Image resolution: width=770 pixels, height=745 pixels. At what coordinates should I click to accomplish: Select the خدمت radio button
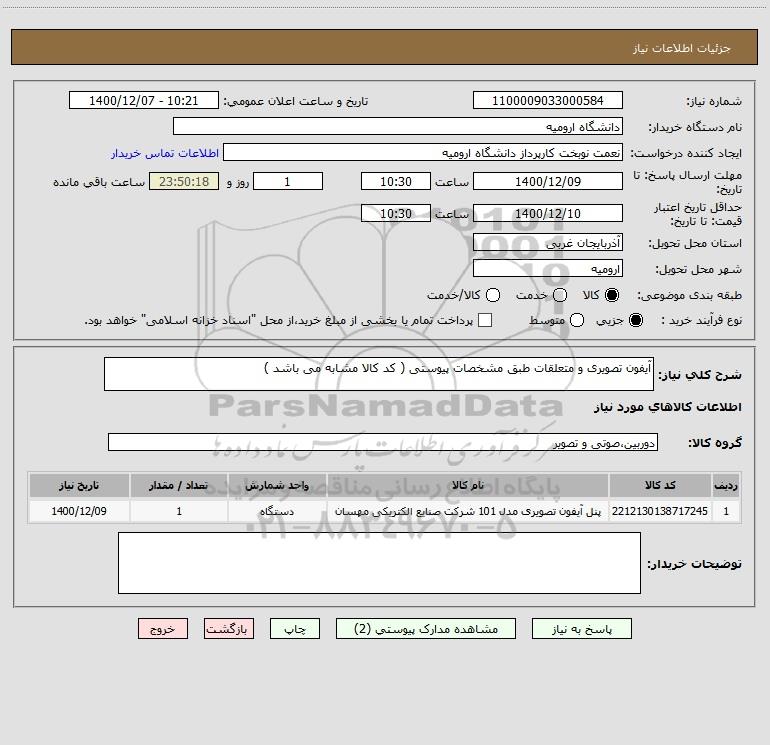(560, 295)
